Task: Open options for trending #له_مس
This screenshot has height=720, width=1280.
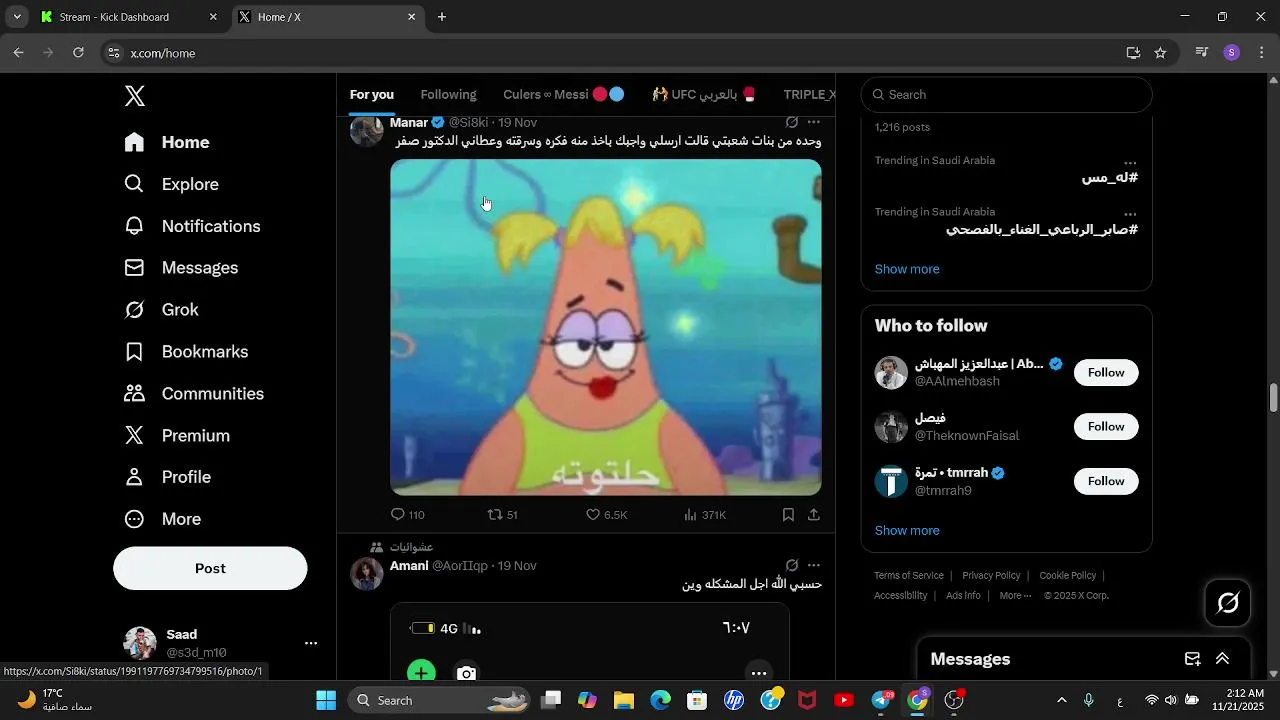Action: [1130, 162]
